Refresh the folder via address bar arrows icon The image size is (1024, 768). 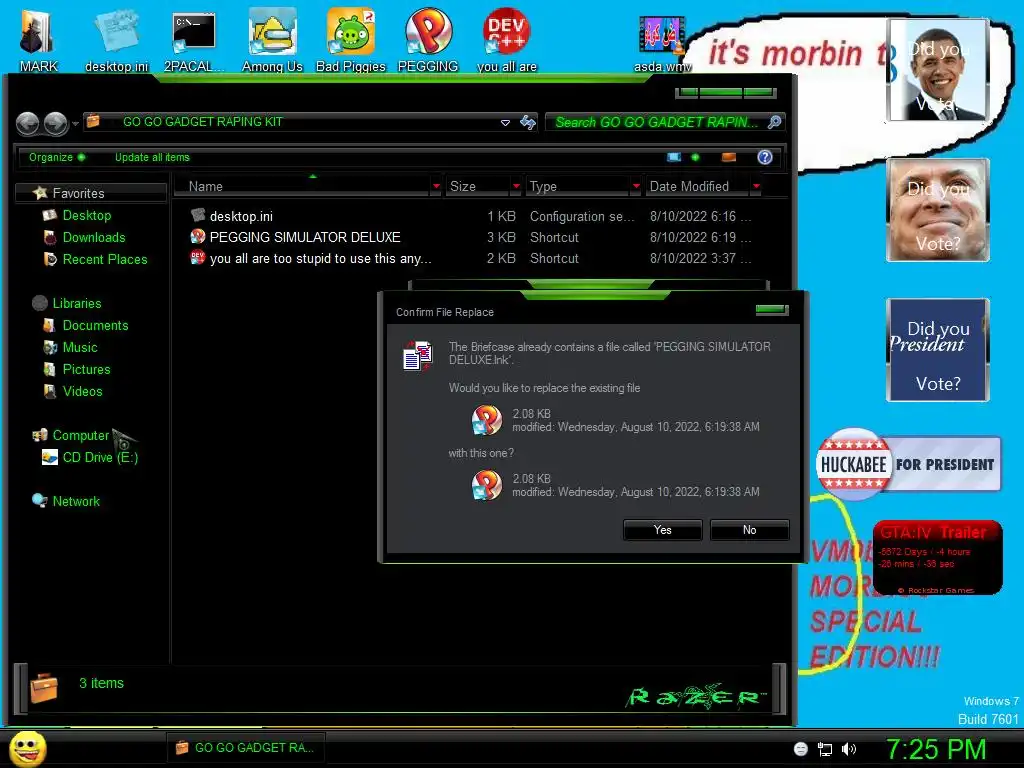point(528,122)
